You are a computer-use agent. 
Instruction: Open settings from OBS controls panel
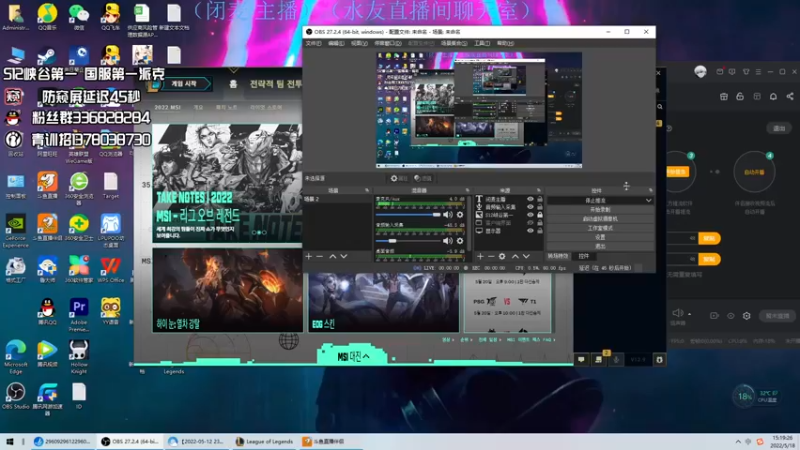(x=600, y=237)
